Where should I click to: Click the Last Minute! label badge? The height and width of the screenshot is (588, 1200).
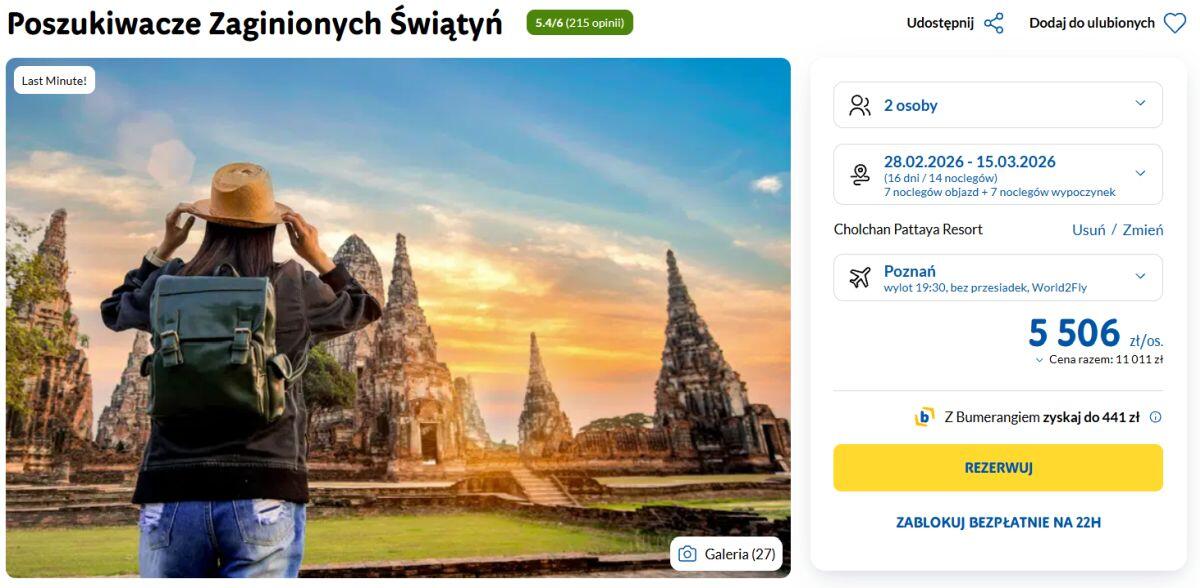[x=54, y=81]
